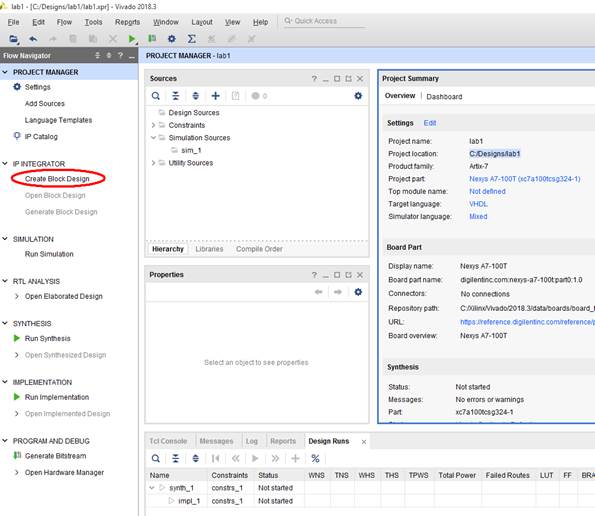Image resolution: width=595 pixels, height=516 pixels.
Task: Expand all in Design Runs panel
Action: tap(195, 459)
